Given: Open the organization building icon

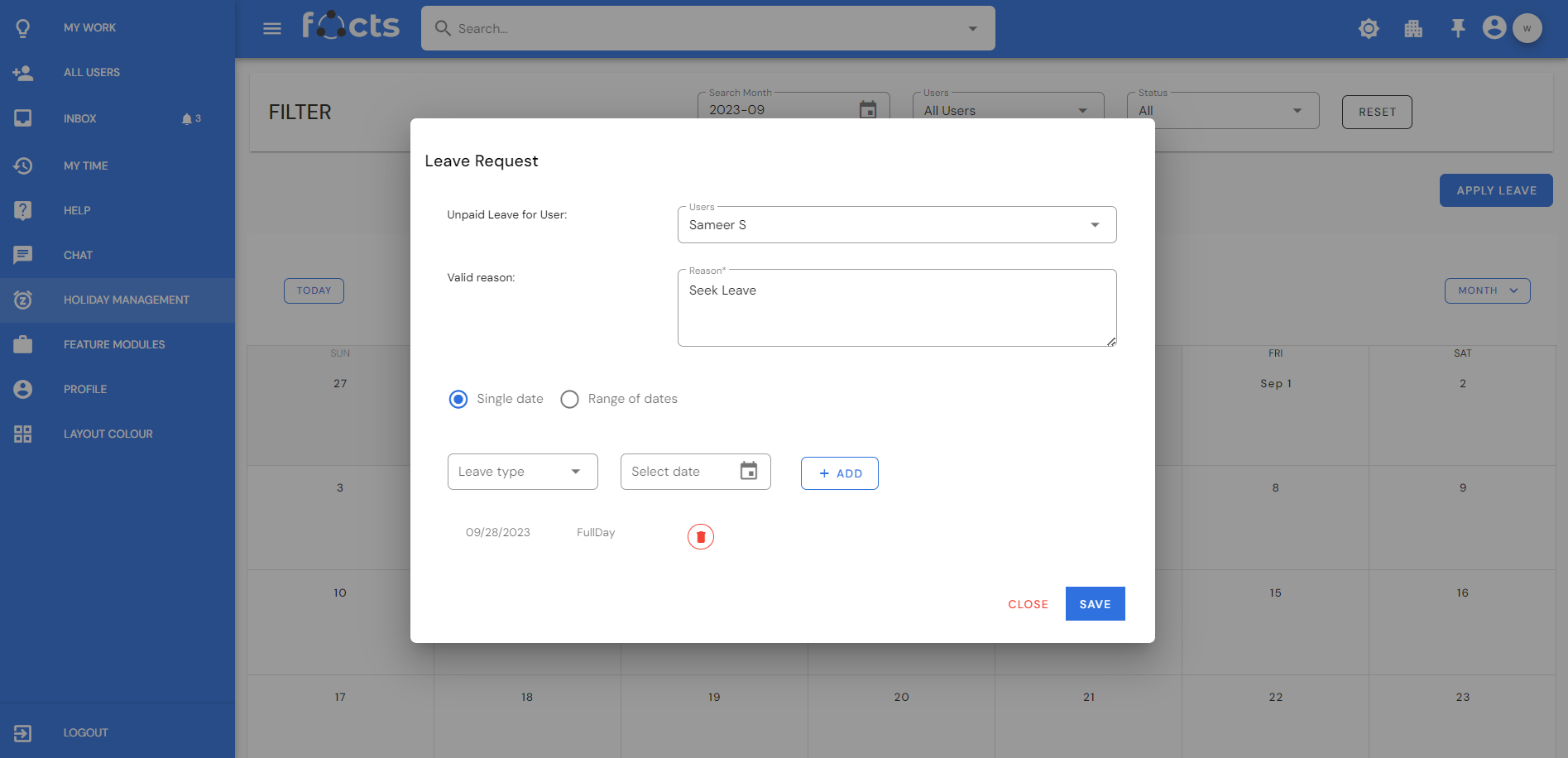Looking at the screenshot, I should click(1413, 29).
